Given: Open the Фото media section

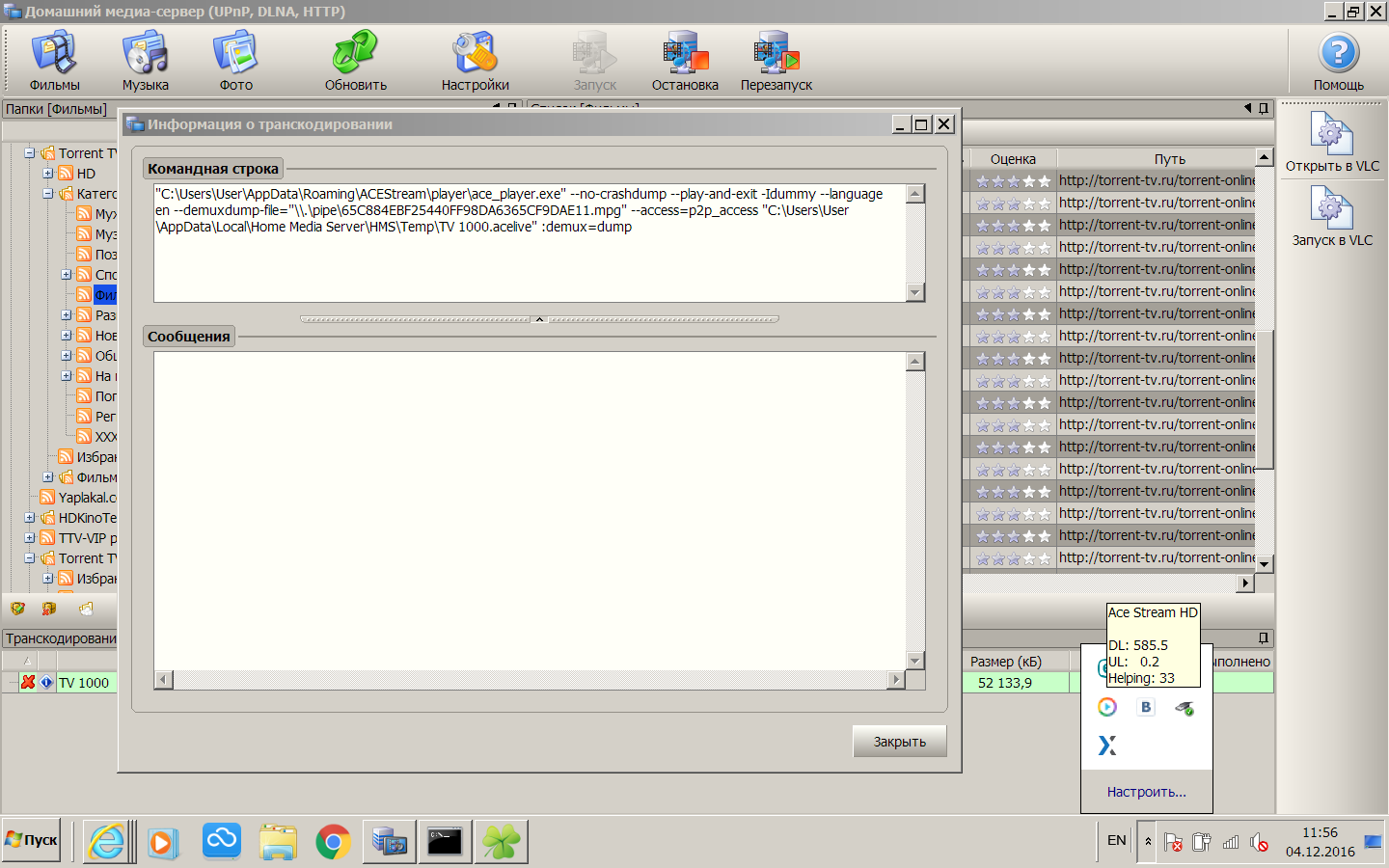Looking at the screenshot, I should point(235,60).
